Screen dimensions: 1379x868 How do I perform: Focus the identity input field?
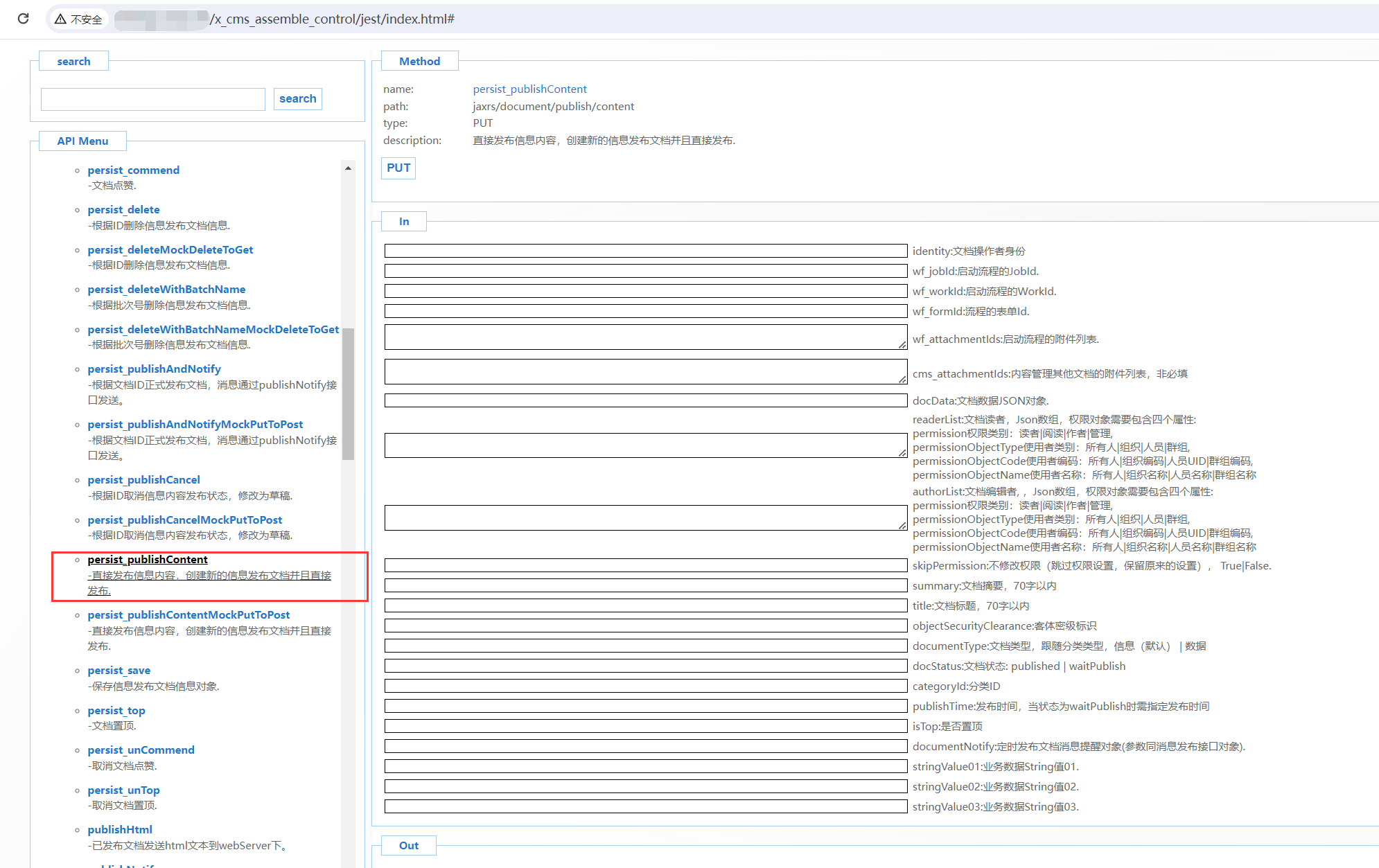(x=645, y=251)
